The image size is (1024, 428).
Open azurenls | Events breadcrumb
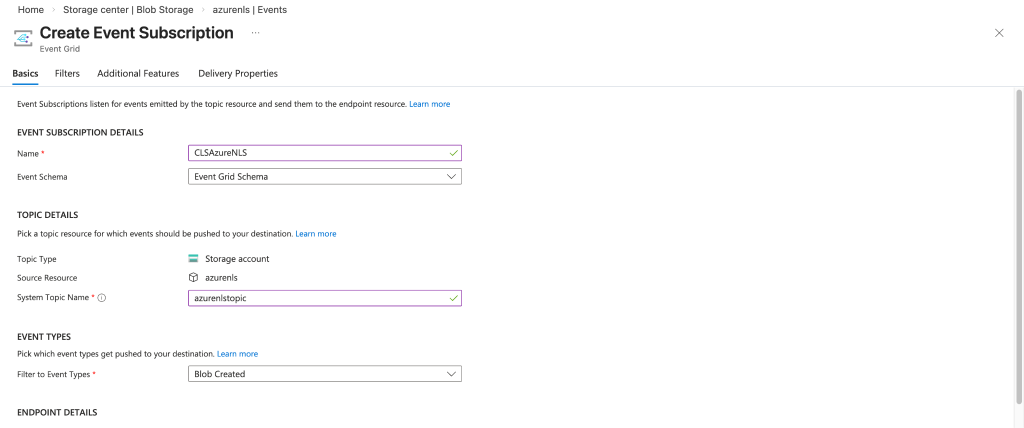pos(250,10)
